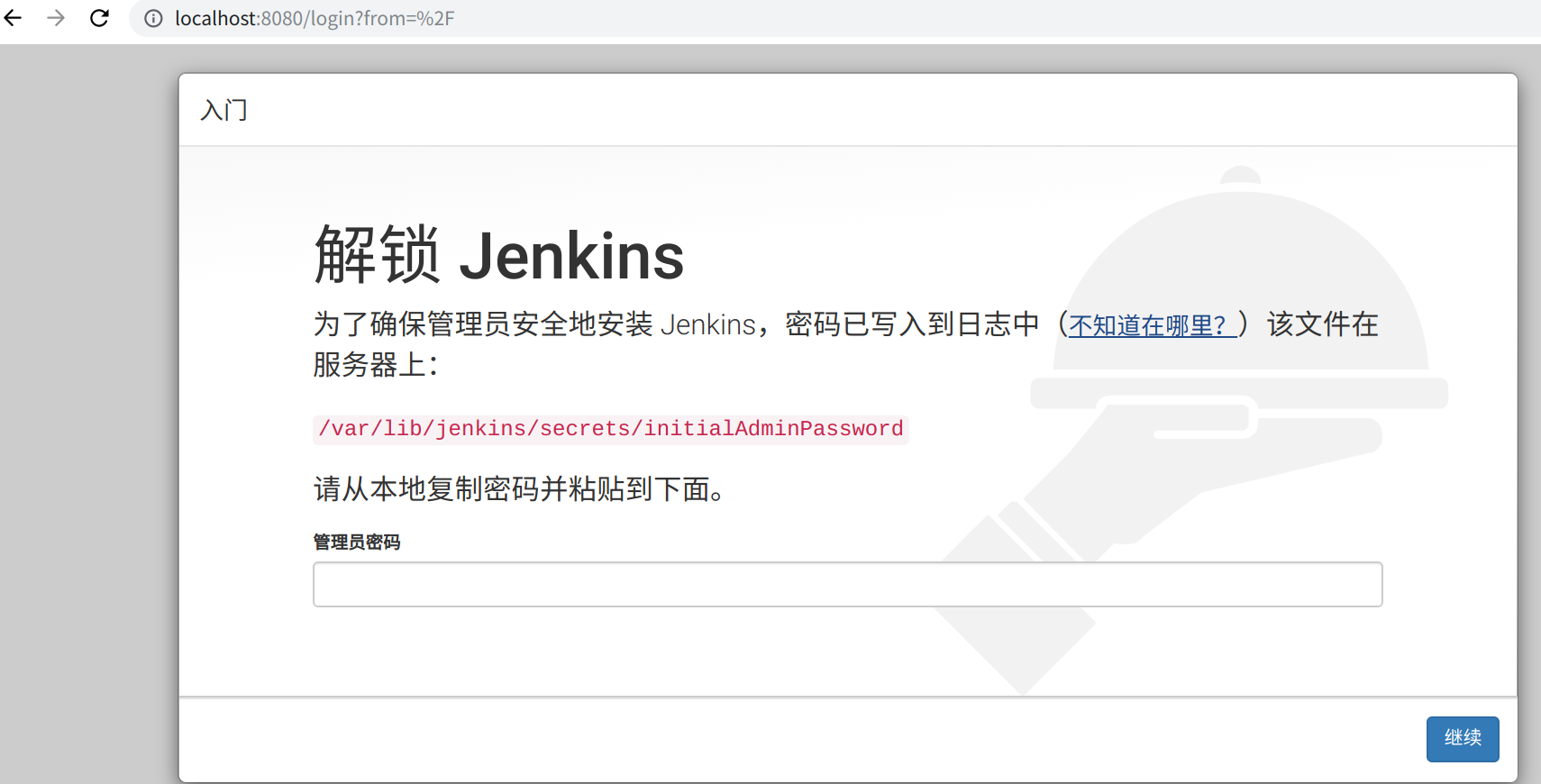Click the '管理员密码' field label

(x=357, y=542)
